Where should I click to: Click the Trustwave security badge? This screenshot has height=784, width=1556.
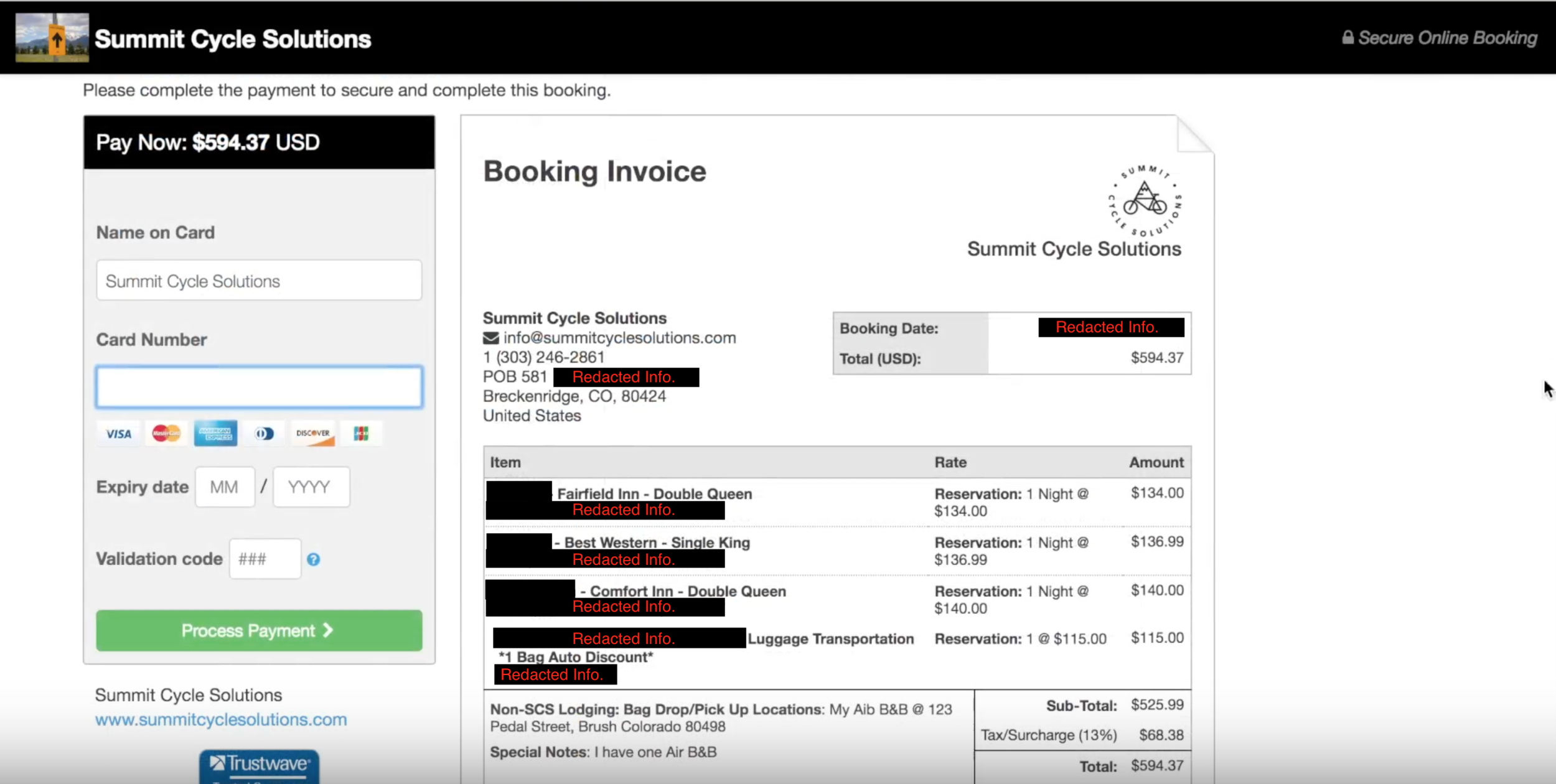click(x=259, y=767)
